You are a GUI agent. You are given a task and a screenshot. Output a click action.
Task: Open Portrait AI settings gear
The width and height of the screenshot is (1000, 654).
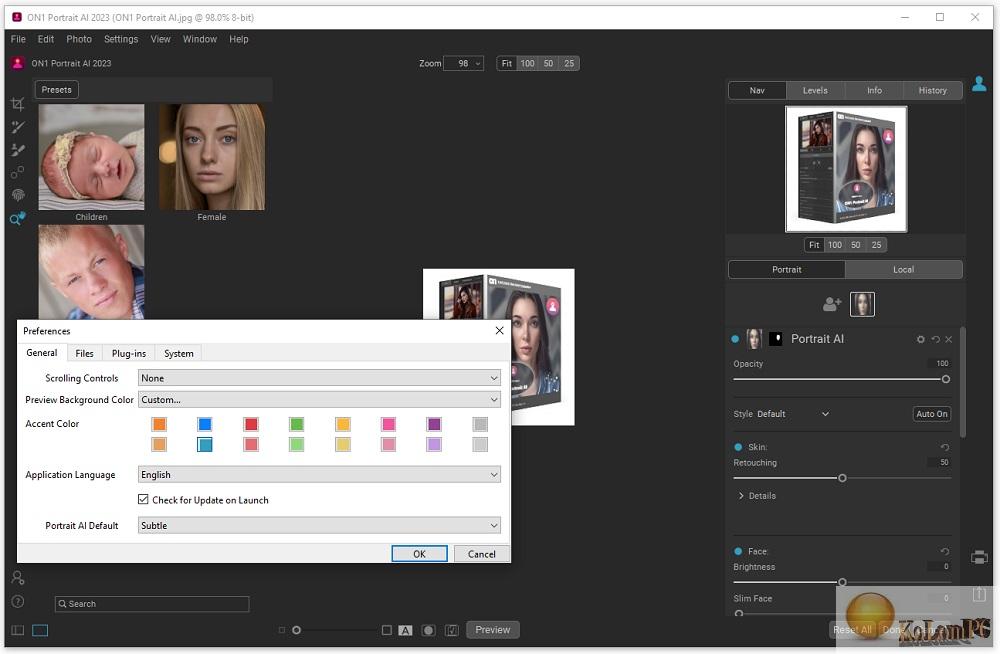[x=920, y=339]
